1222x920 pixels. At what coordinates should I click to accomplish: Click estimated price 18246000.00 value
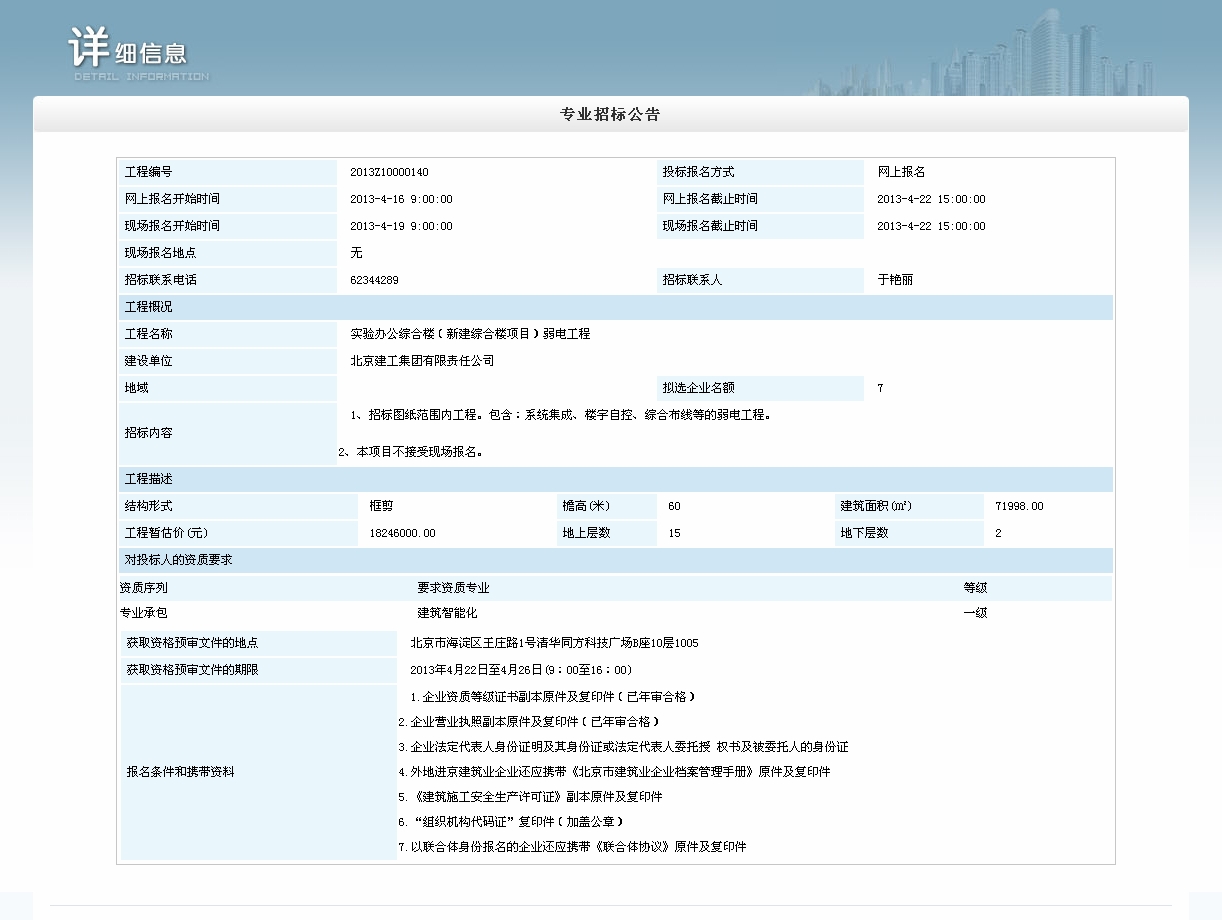point(402,534)
